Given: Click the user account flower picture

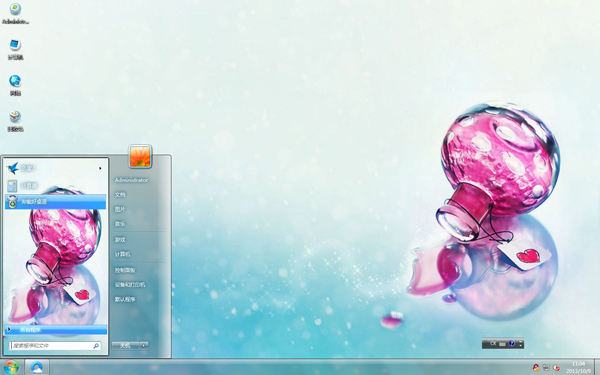Looking at the screenshot, I should click(x=140, y=157).
